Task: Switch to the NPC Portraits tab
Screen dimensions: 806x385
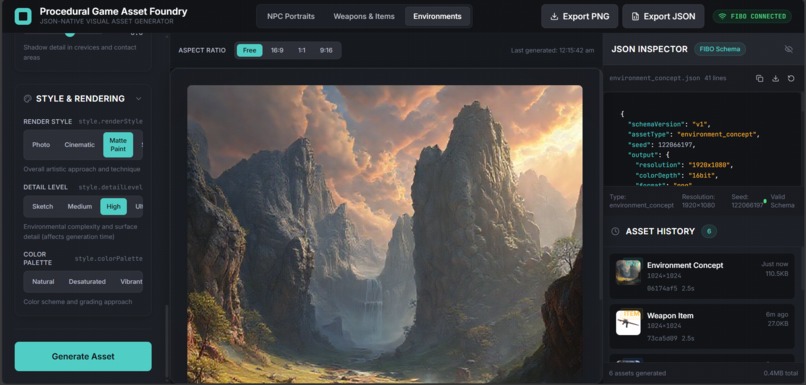Action: 291,16
